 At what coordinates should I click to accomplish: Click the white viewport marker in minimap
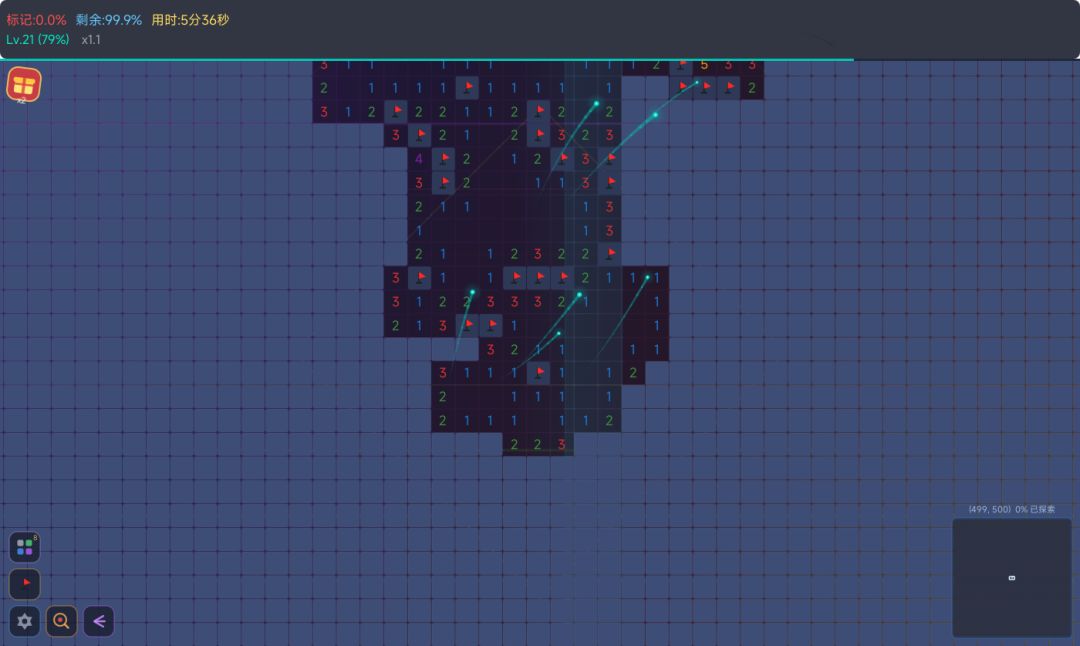(1012, 578)
